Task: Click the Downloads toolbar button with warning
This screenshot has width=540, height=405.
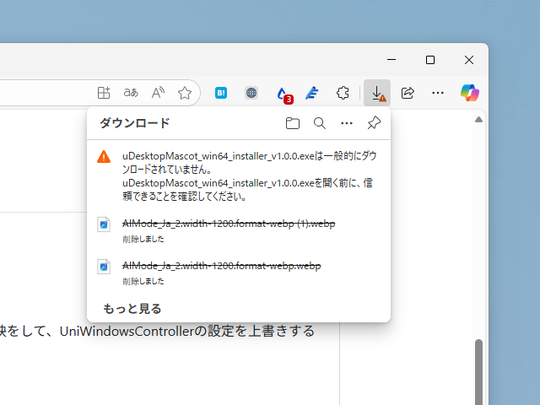Action: pyautogui.click(x=377, y=93)
